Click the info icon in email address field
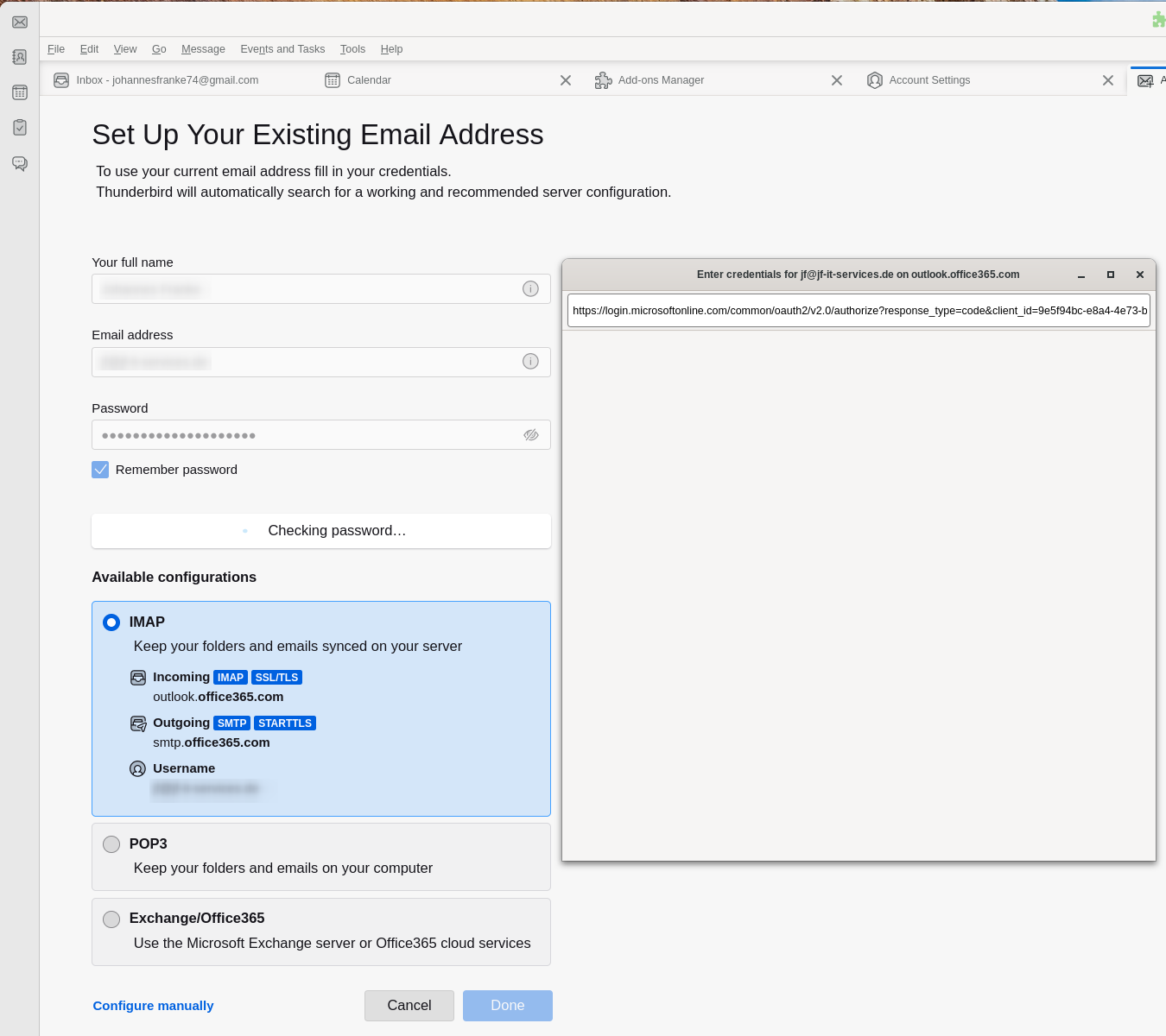Screen dimensions: 1166x1036 pos(530,362)
